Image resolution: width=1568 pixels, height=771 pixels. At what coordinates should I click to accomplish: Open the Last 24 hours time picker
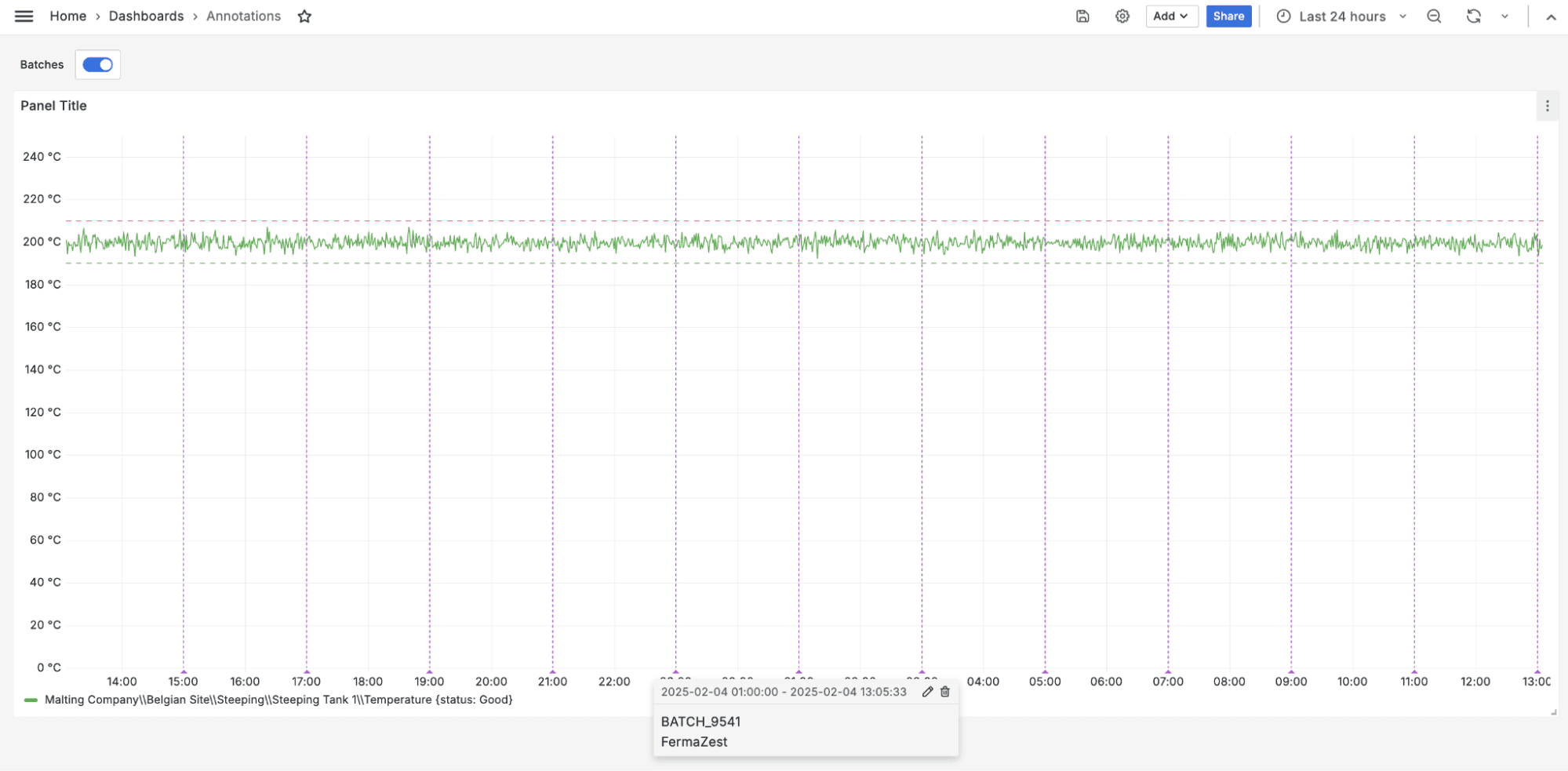pyautogui.click(x=1341, y=16)
